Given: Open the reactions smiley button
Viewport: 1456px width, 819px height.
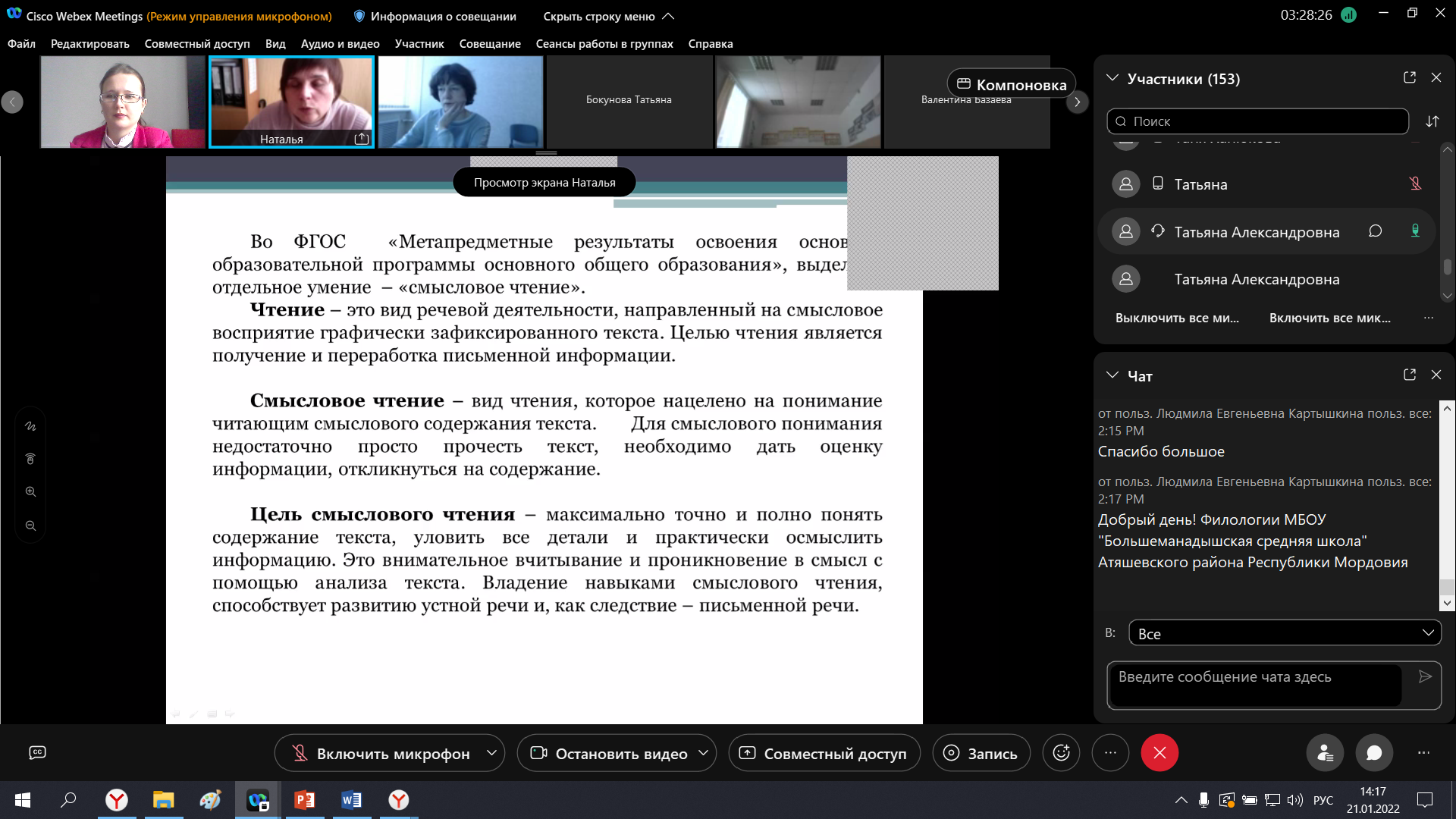Looking at the screenshot, I should click(x=1061, y=753).
